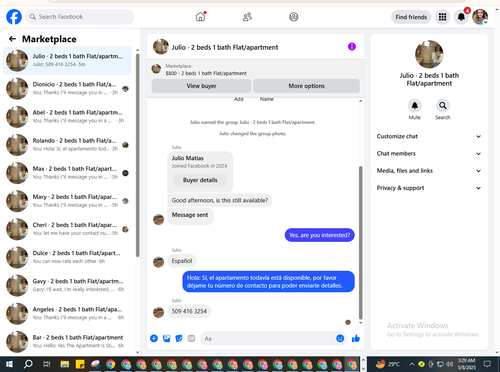The height and width of the screenshot is (372, 500).
Task: Open the Dionicio conversation
Action: [x=67, y=88]
